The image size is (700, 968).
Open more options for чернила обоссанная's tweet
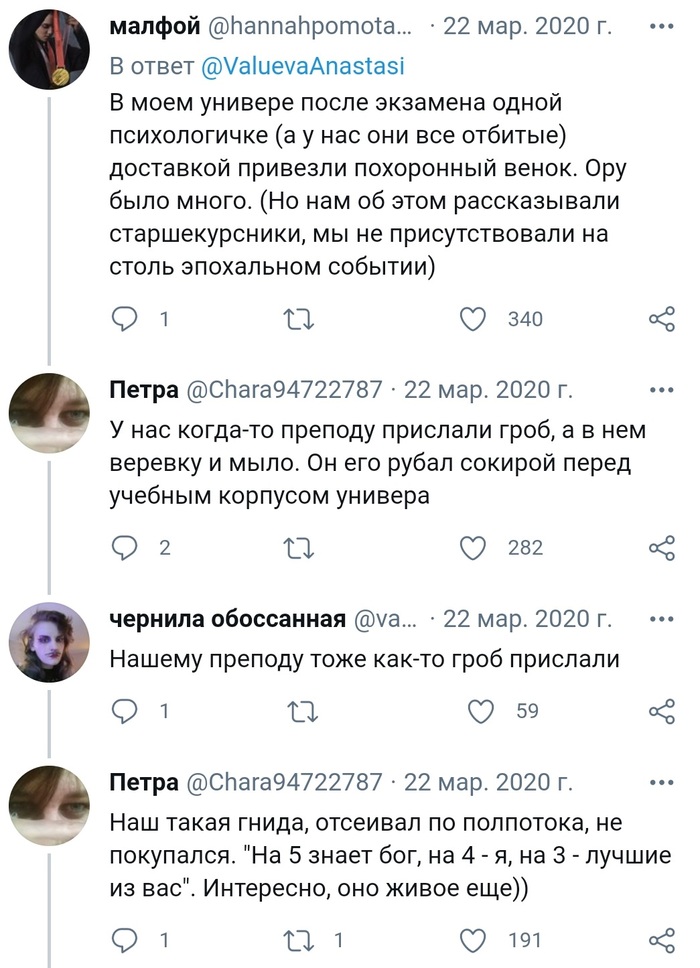pyautogui.click(x=662, y=618)
